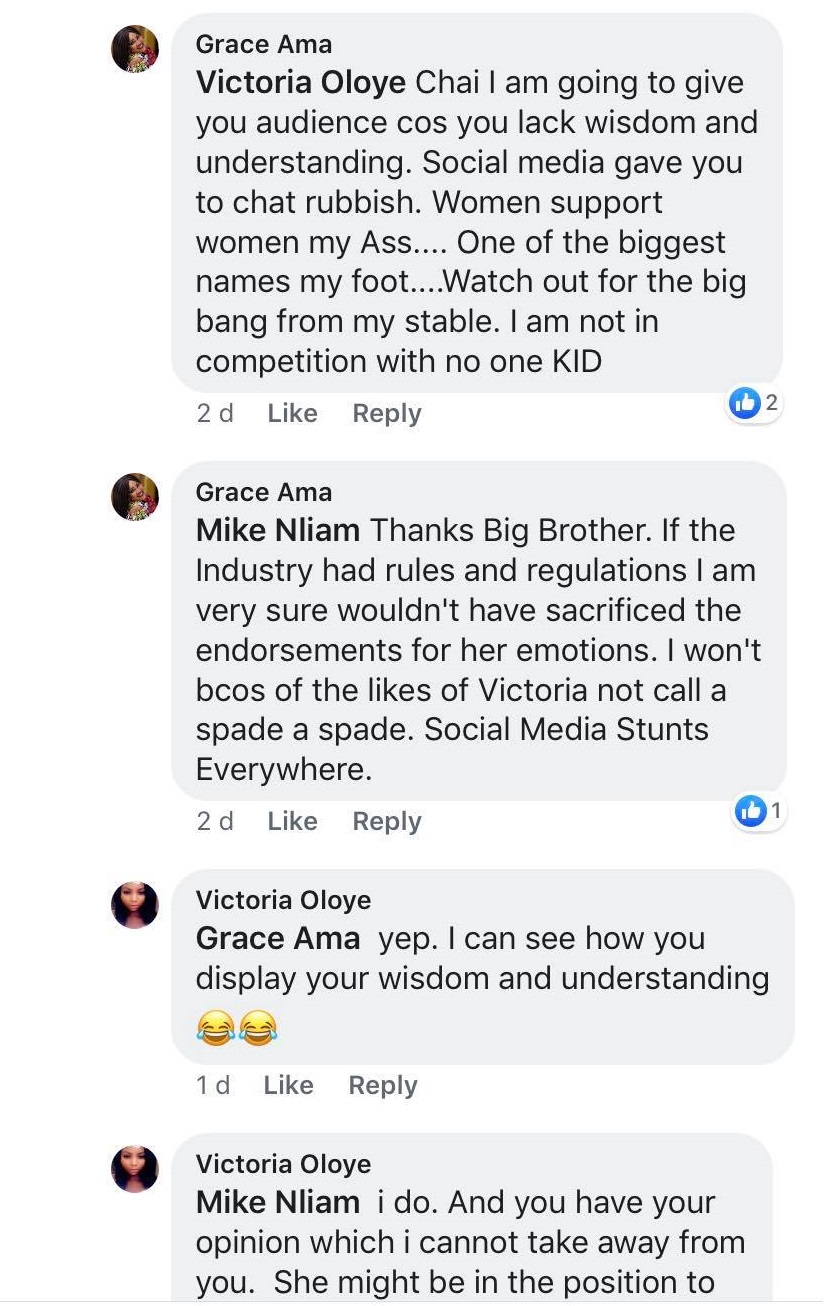The width and height of the screenshot is (828, 1306).
Task: Reply to Grace Ama's 'Chai I am going' comment
Action: (x=387, y=413)
